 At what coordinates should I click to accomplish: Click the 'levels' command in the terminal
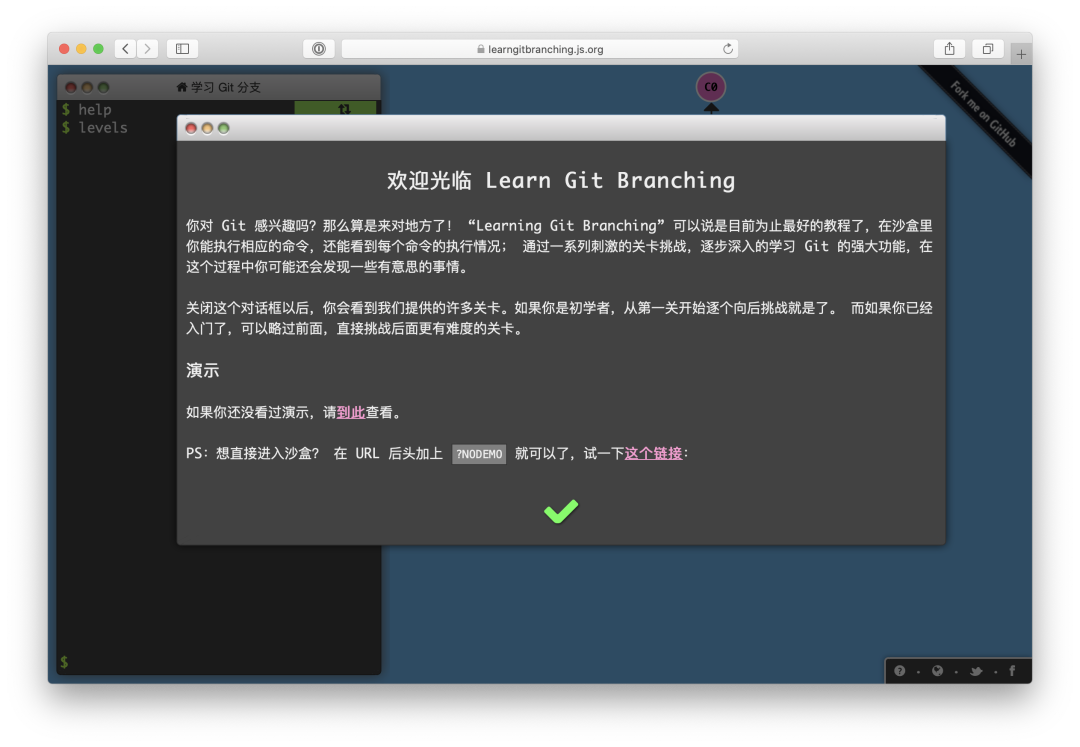pos(103,127)
